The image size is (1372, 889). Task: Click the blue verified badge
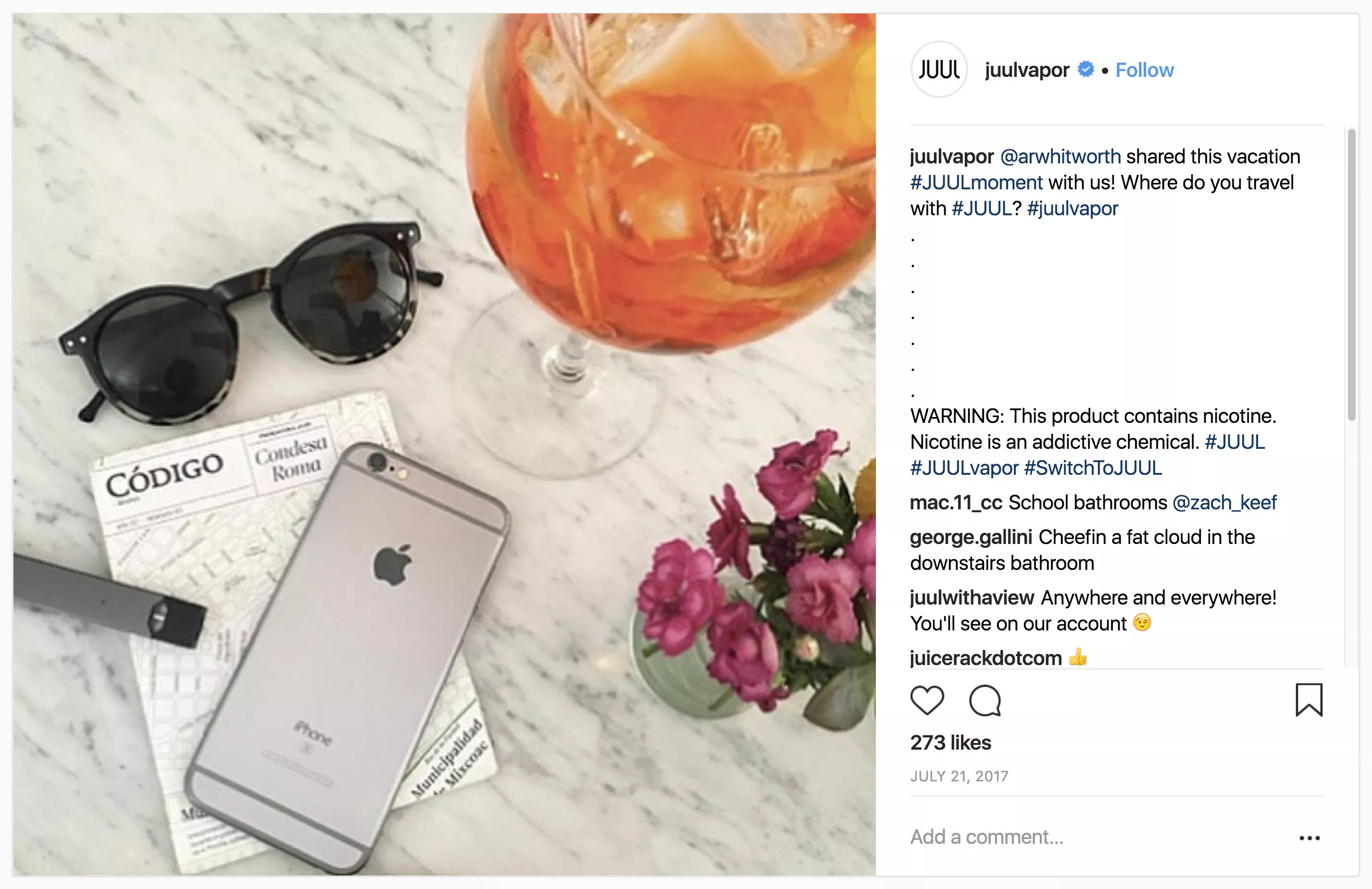pos(1085,69)
